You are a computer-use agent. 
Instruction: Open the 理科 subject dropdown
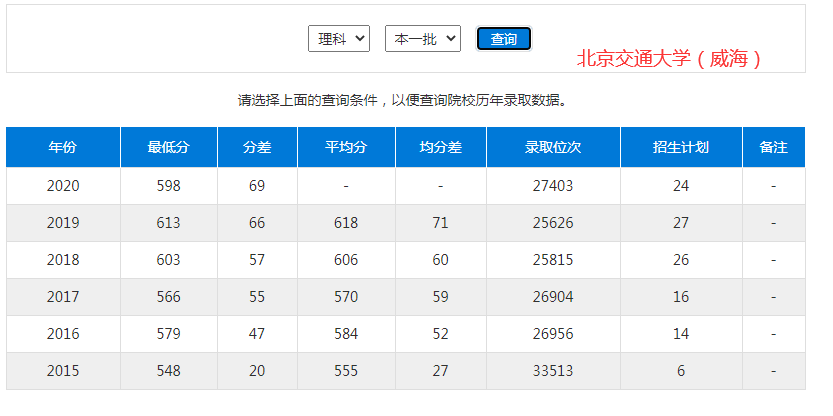339,39
